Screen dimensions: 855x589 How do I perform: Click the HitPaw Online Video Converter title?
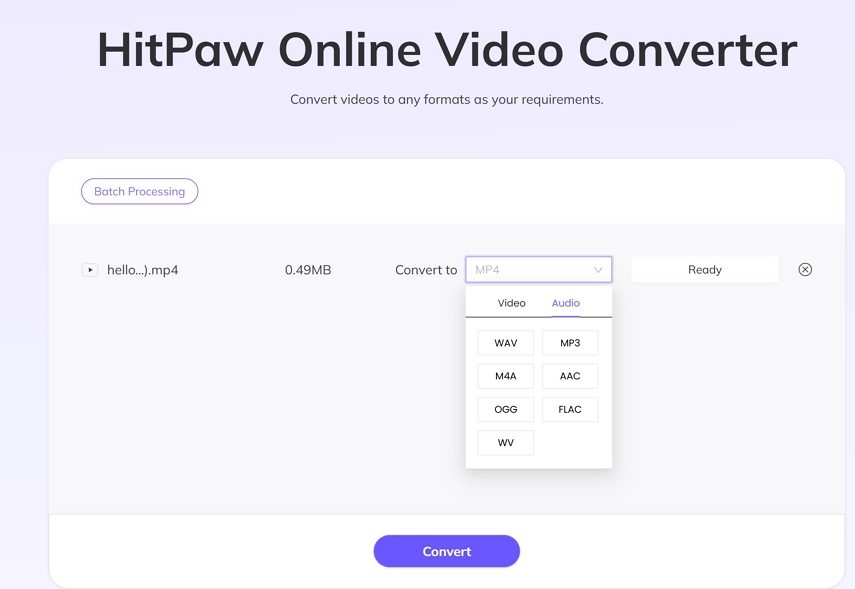point(447,47)
